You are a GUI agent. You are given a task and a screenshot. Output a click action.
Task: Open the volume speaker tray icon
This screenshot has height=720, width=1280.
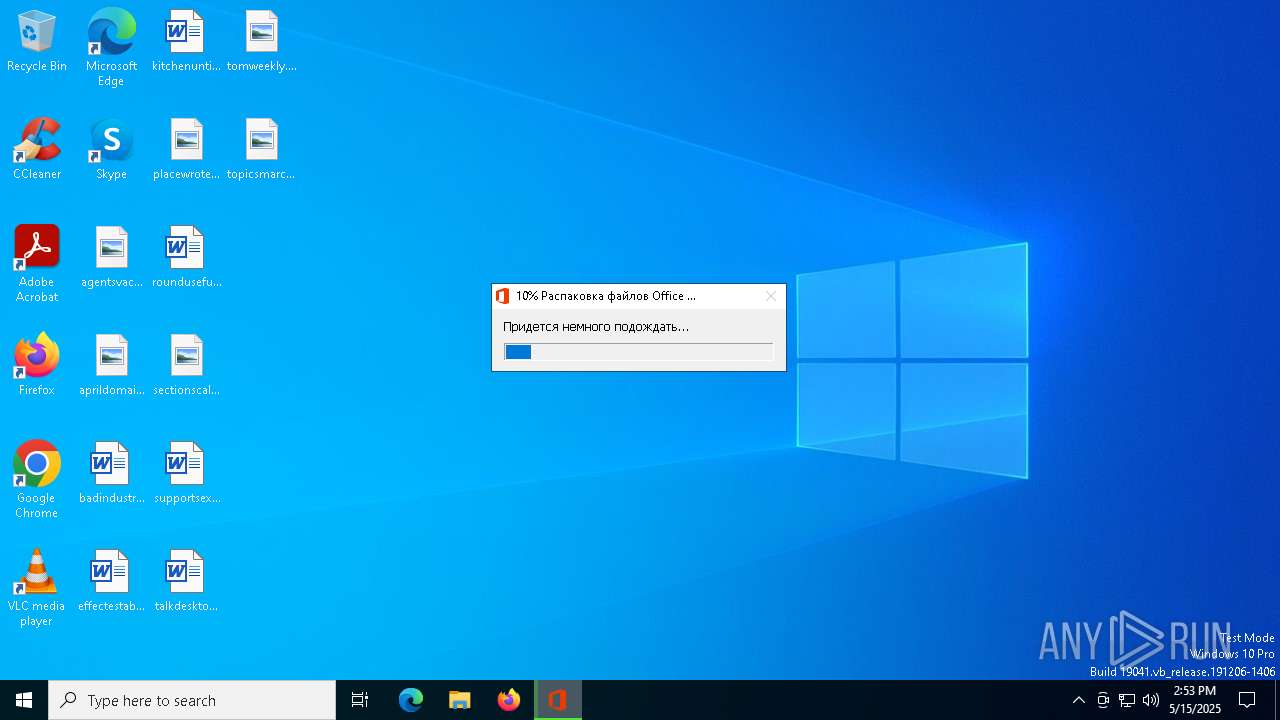pyautogui.click(x=1151, y=700)
